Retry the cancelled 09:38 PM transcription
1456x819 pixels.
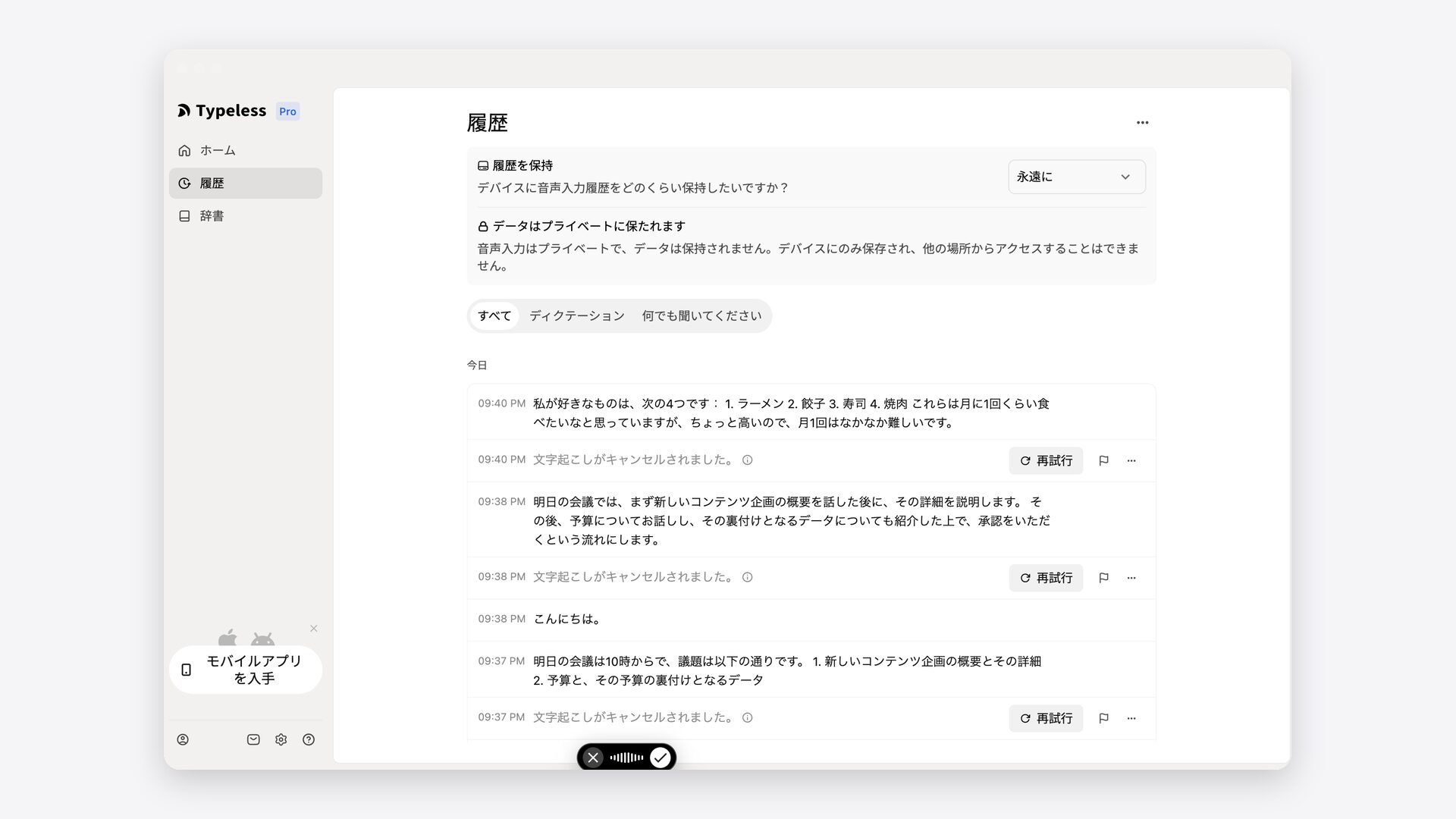coord(1046,578)
